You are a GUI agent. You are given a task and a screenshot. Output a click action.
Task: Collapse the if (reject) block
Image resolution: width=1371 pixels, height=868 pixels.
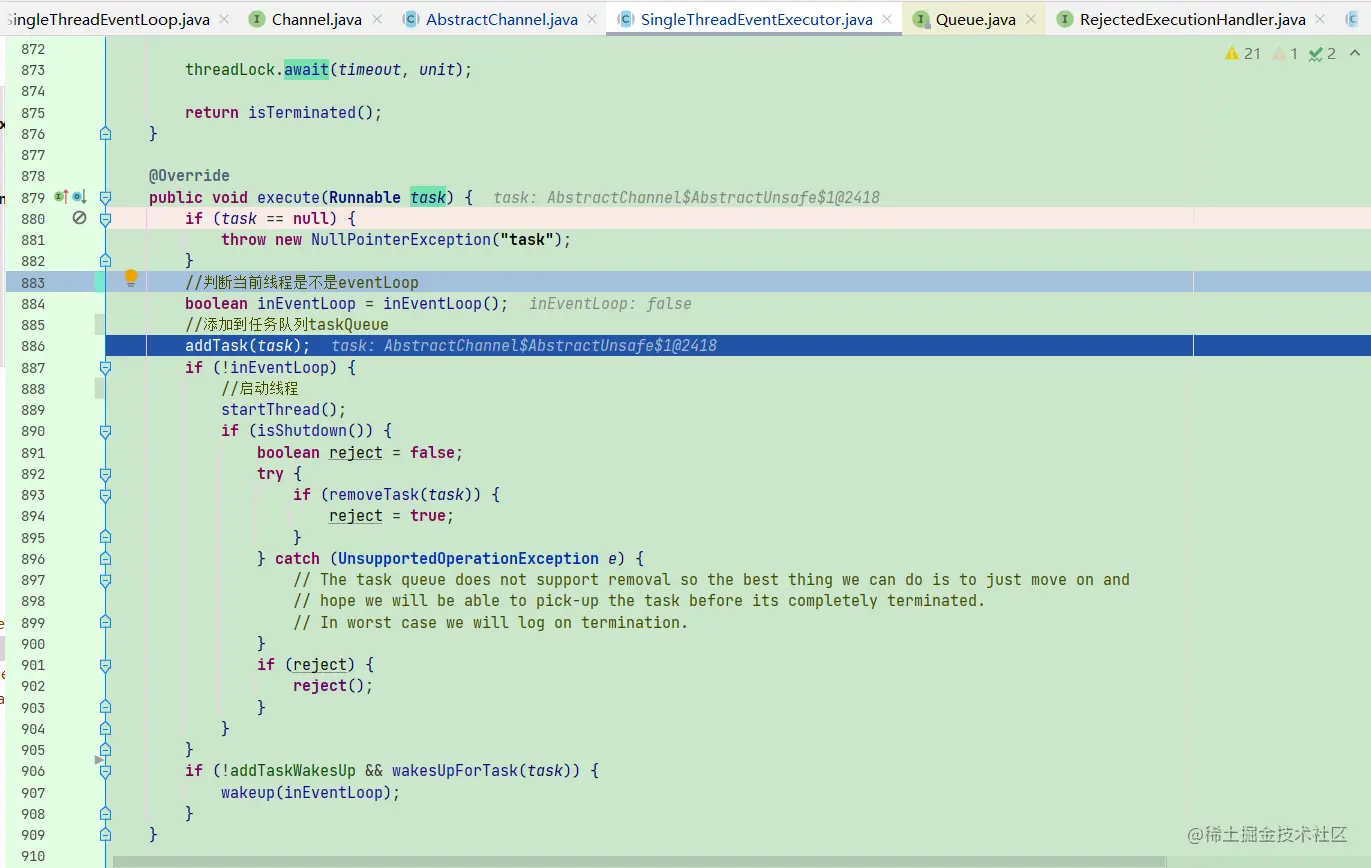[x=105, y=665]
